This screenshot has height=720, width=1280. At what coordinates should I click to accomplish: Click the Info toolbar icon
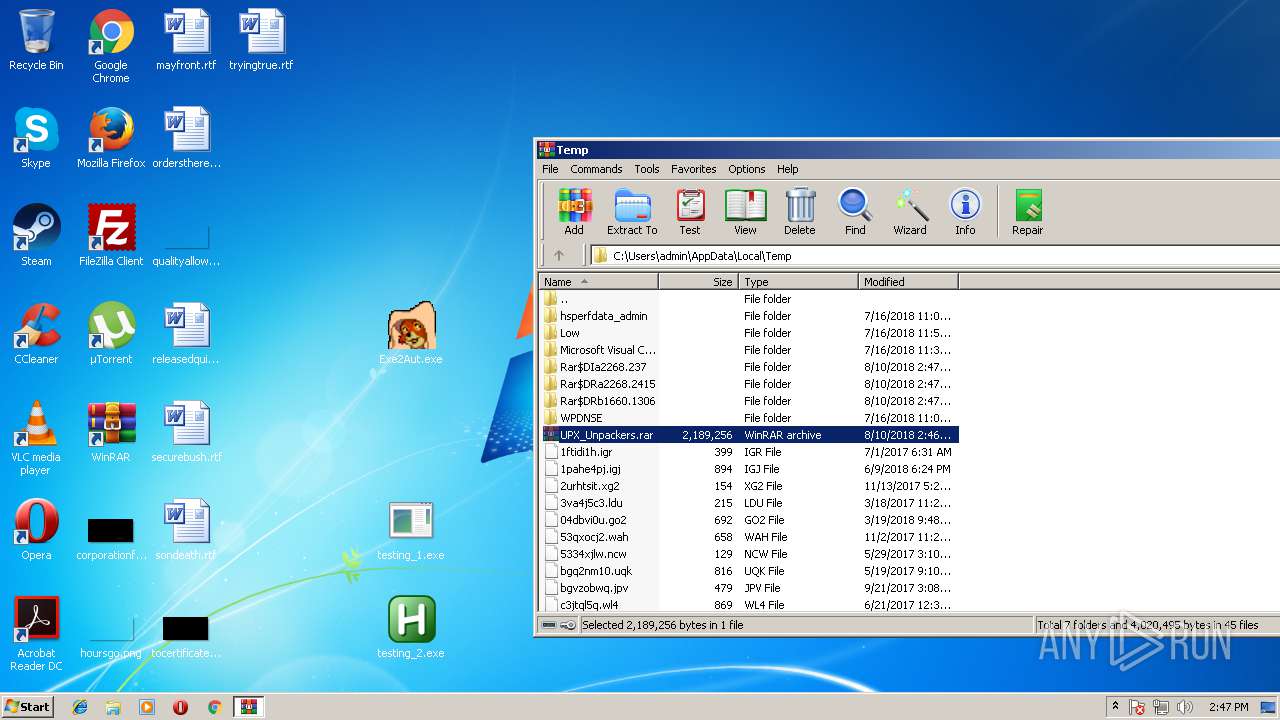[965, 211]
